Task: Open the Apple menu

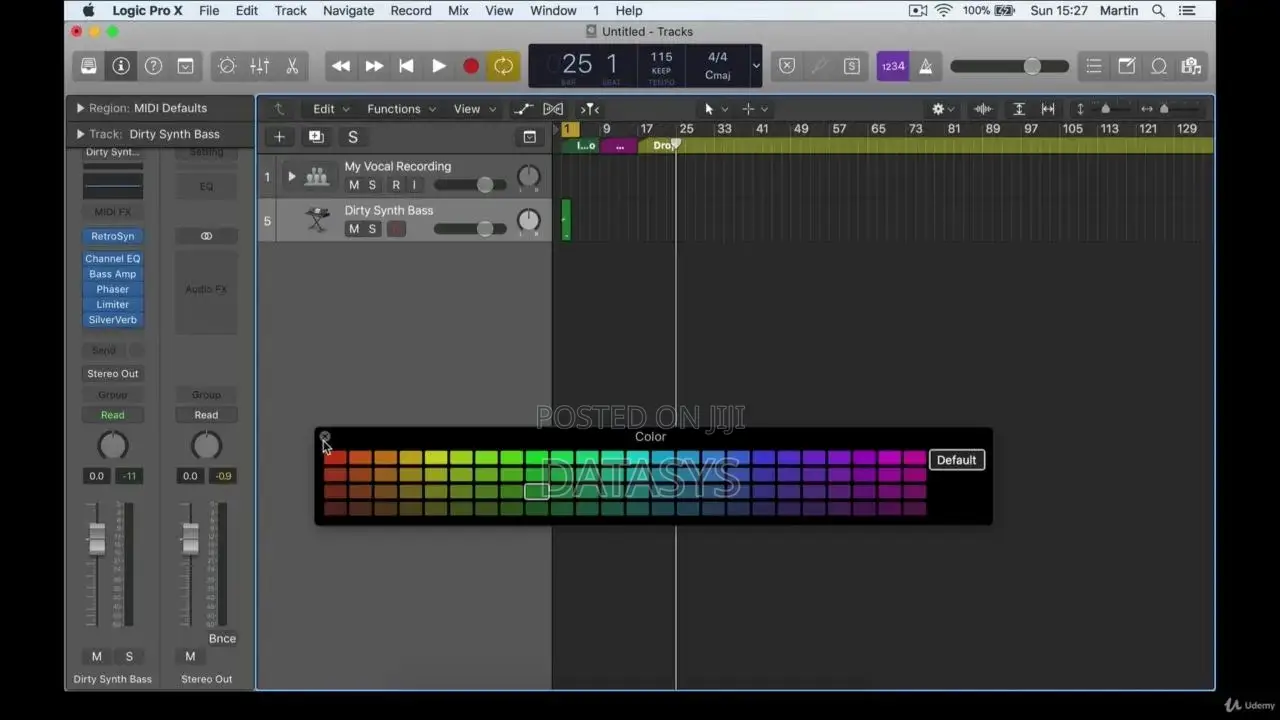Action: coord(88,10)
